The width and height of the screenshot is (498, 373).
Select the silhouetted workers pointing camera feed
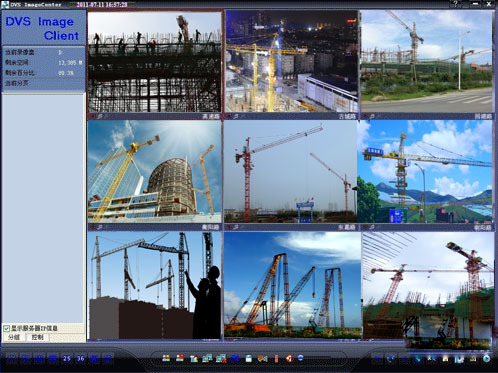(154, 286)
